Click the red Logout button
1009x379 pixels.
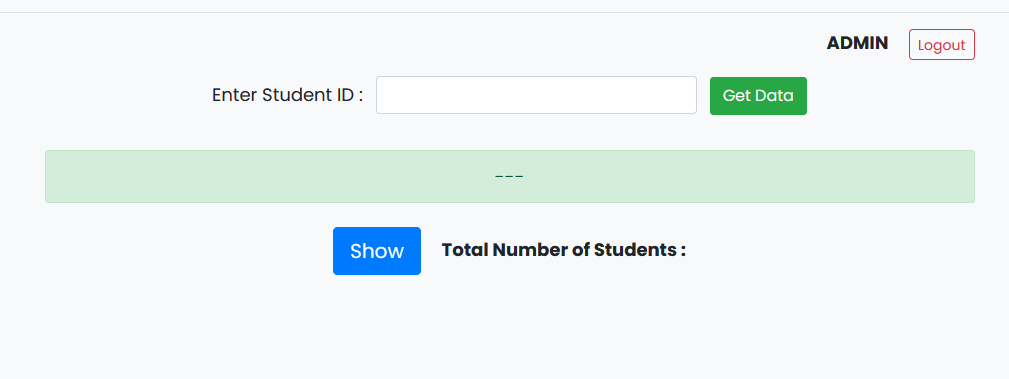pyautogui.click(x=941, y=44)
